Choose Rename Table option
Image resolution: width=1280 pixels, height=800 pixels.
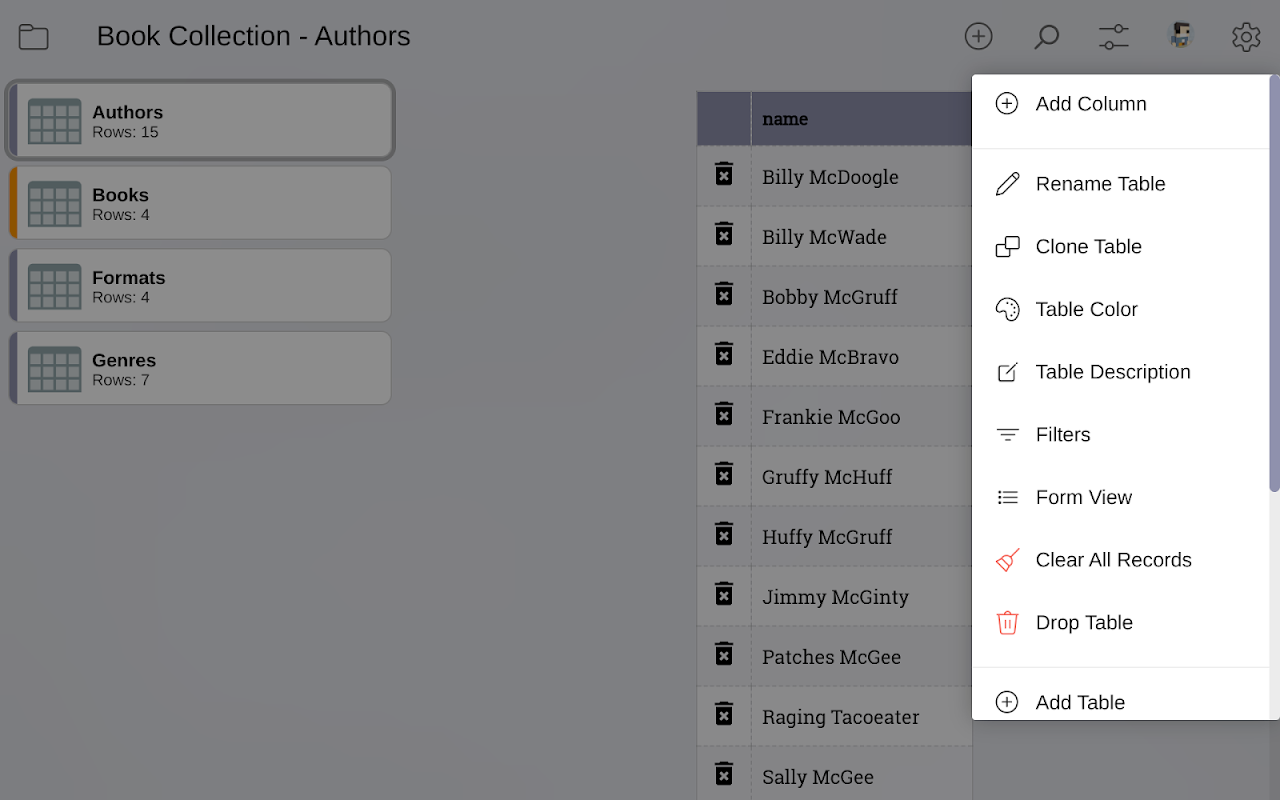(1100, 184)
